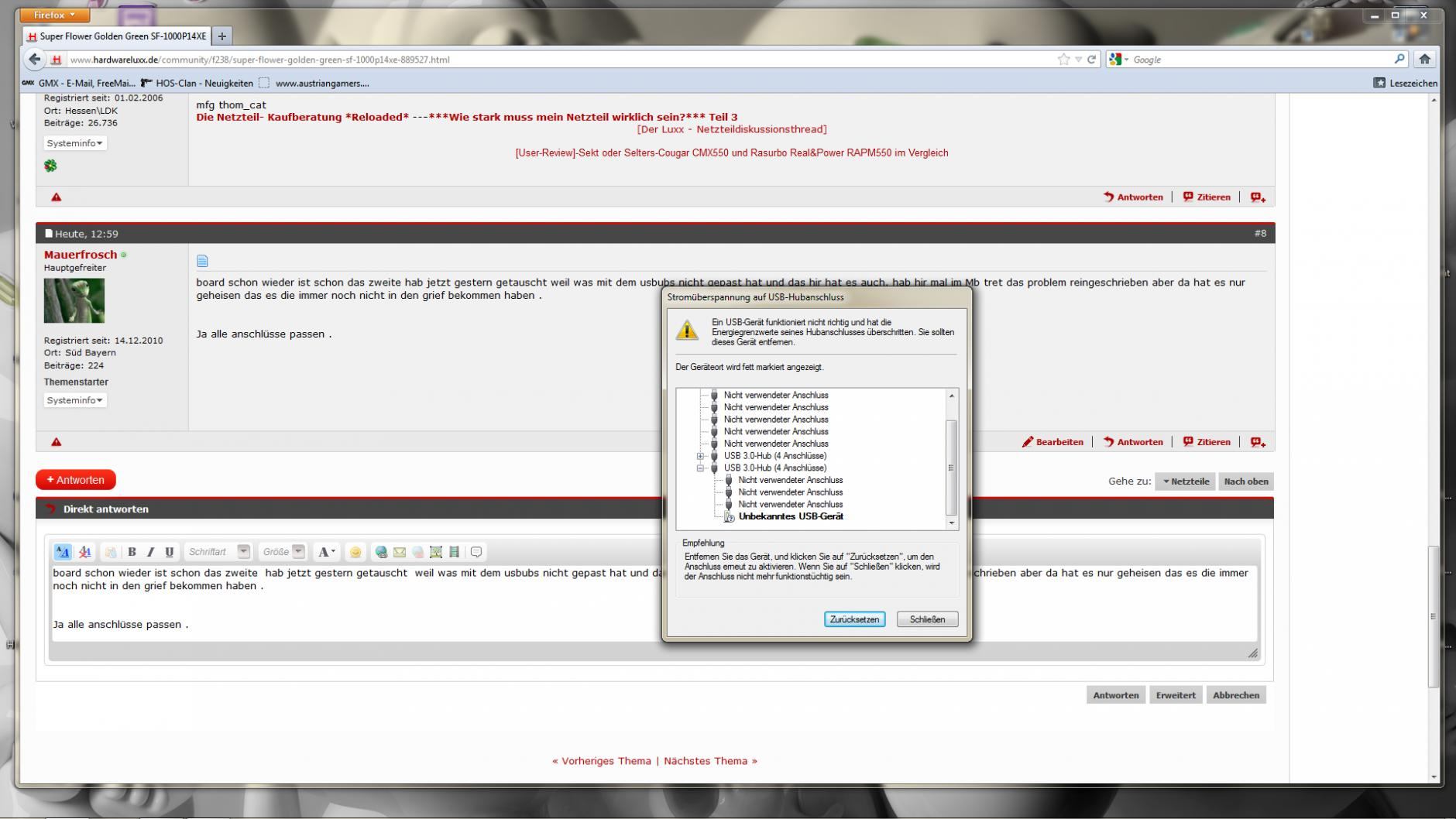This screenshot has width=1456, height=819.
Task: Open the Firefox home page icon
Action: (1424, 59)
